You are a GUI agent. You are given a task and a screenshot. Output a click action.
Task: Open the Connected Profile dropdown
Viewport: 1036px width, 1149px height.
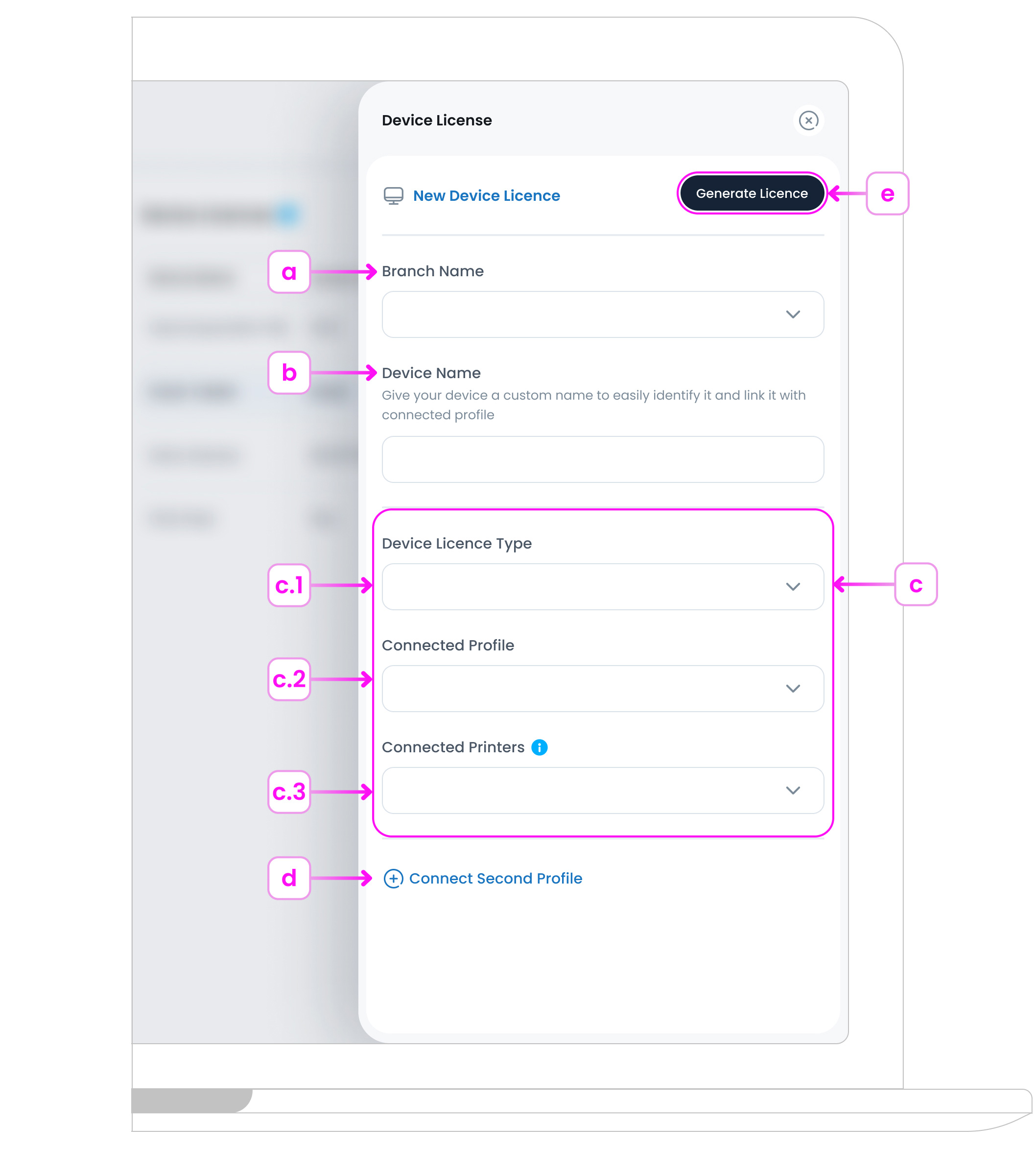603,689
